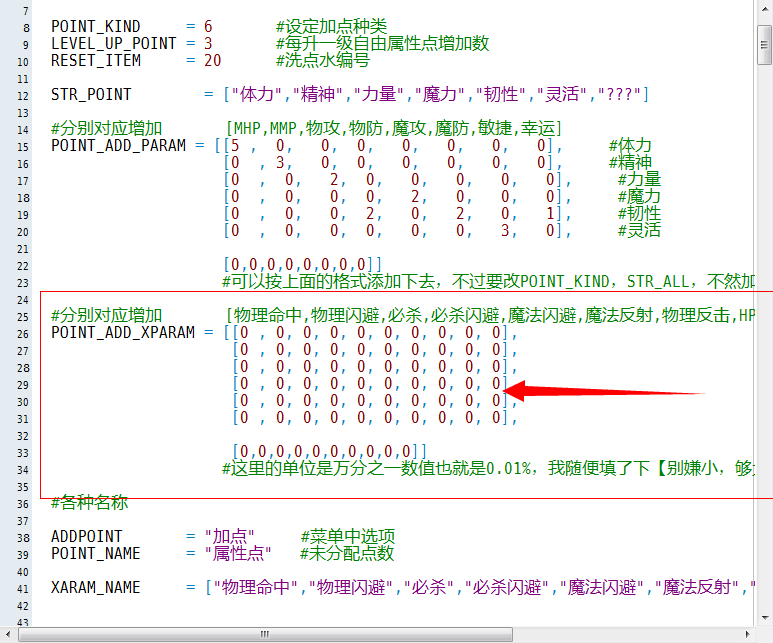Click the value 3 of LEVEL_UP_POINT
This screenshot has height=643, width=773.
pos(208,43)
